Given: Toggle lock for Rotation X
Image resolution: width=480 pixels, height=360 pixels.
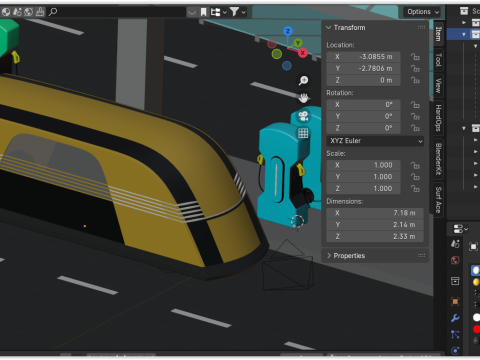Looking at the screenshot, I should (x=415, y=105).
